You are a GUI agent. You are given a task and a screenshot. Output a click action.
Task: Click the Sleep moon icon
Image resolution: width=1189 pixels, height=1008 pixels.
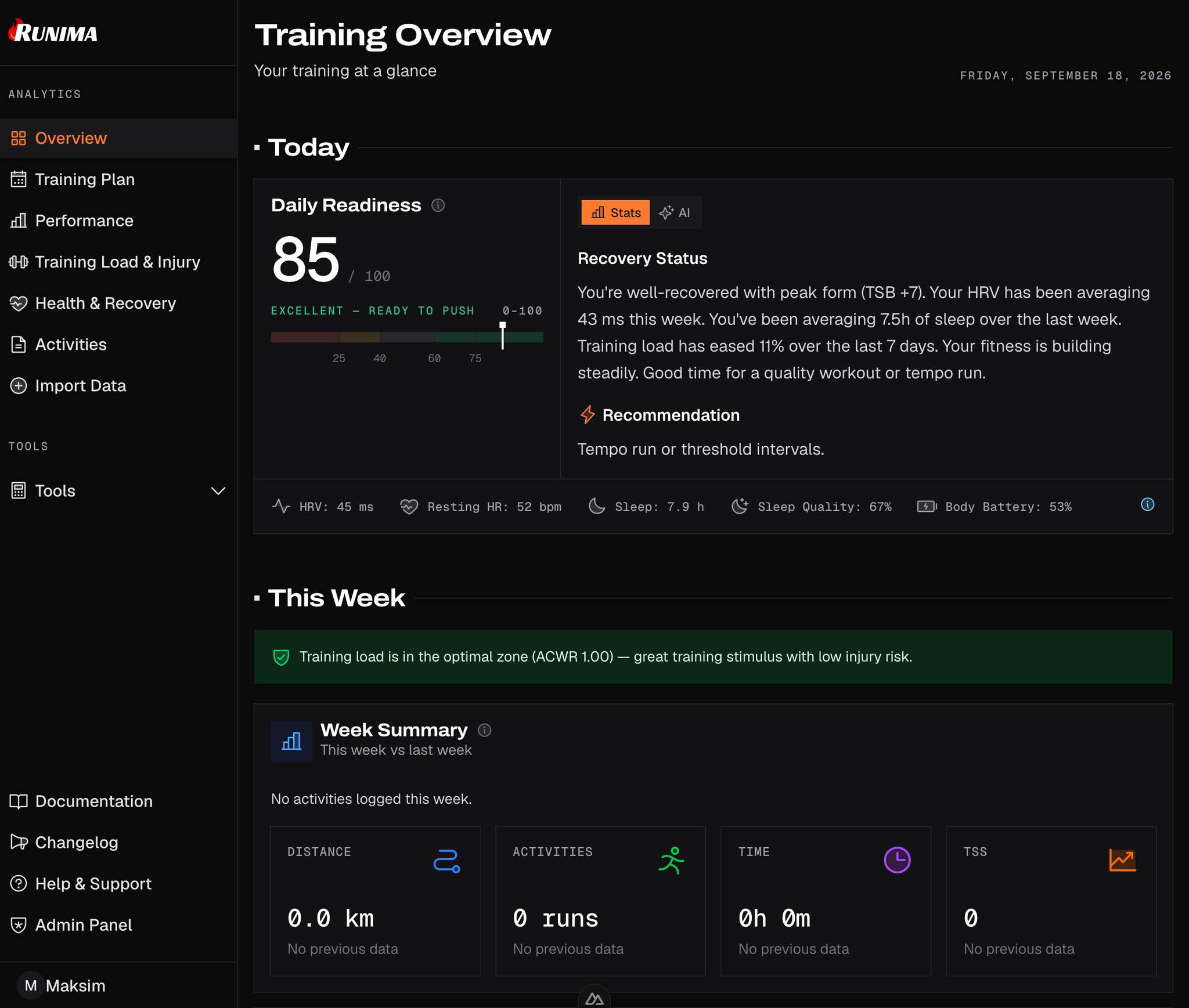pyautogui.click(x=597, y=506)
